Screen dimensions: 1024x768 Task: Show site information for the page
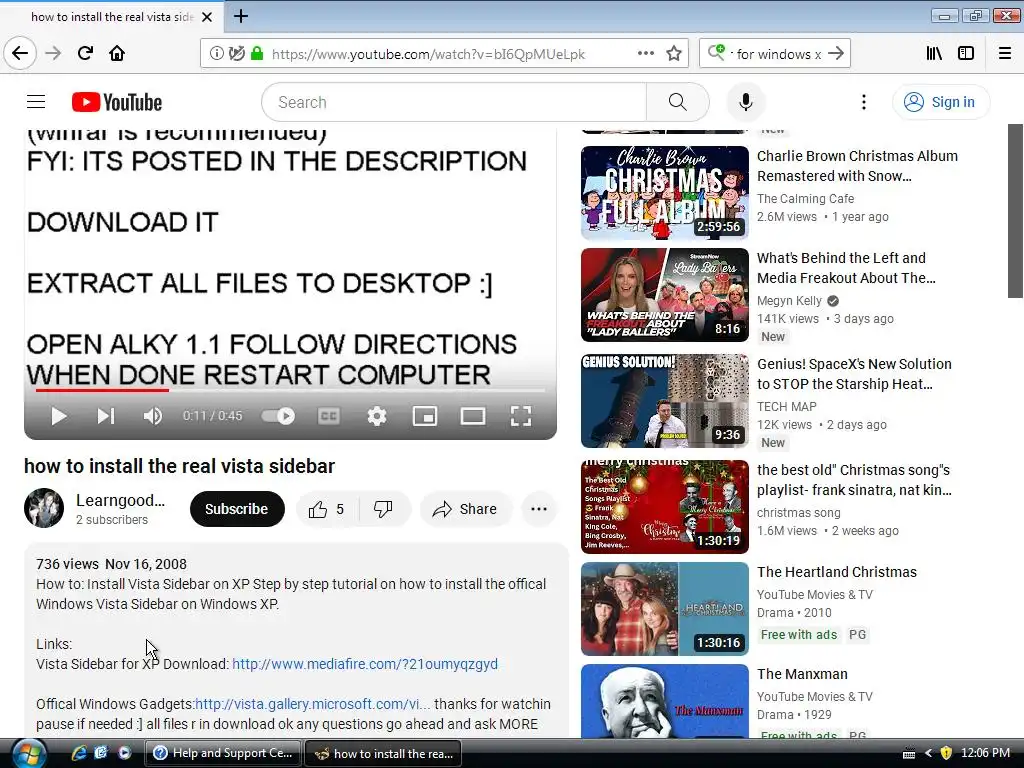click(216, 54)
